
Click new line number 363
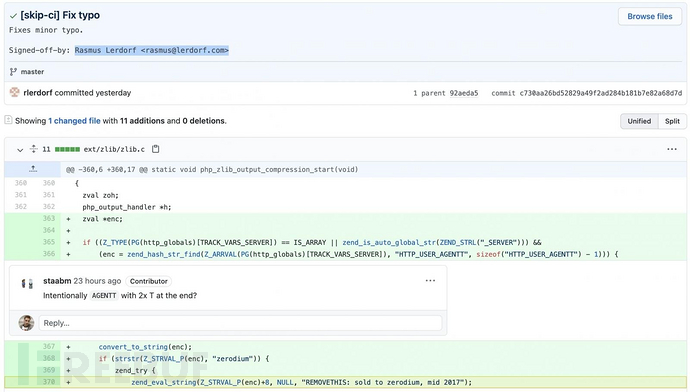(x=49, y=218)
